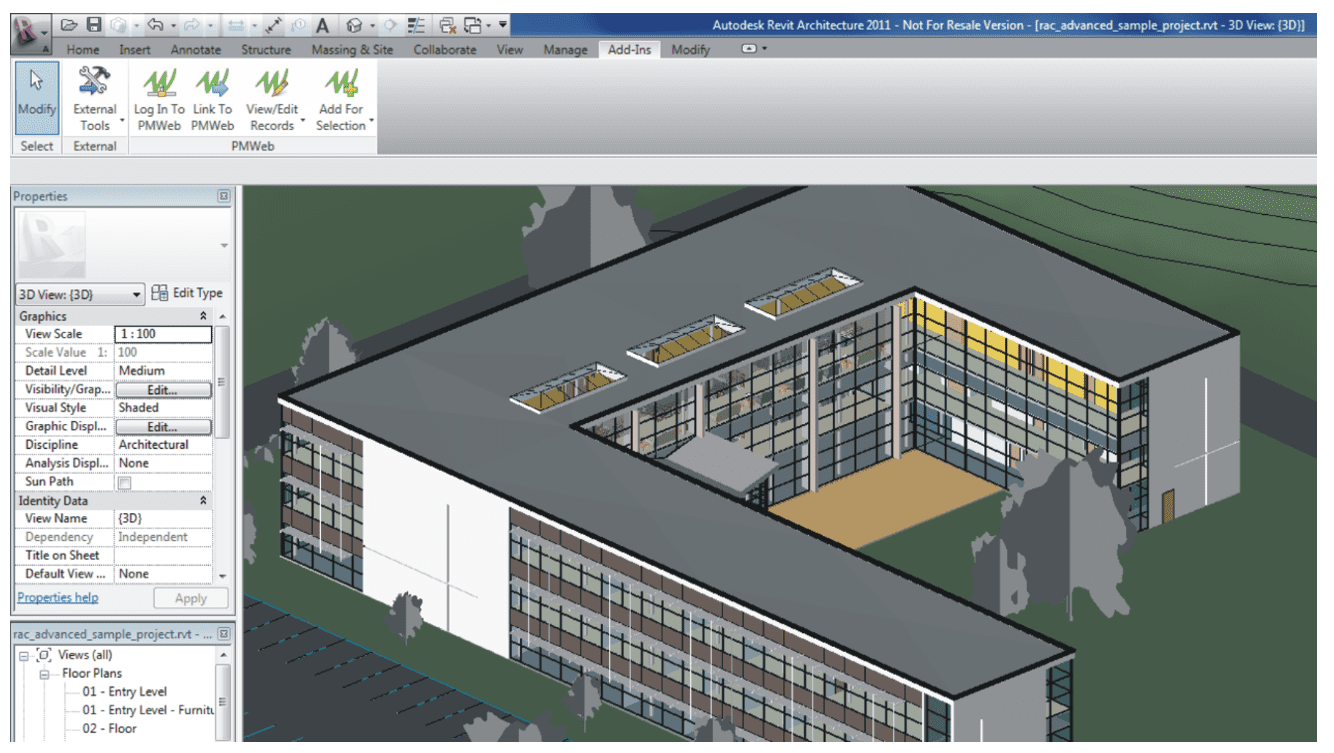The height and width of the screenshot is (753, 1334).
Task: Open the Manage ribbon tab
Action: point(565,49)
